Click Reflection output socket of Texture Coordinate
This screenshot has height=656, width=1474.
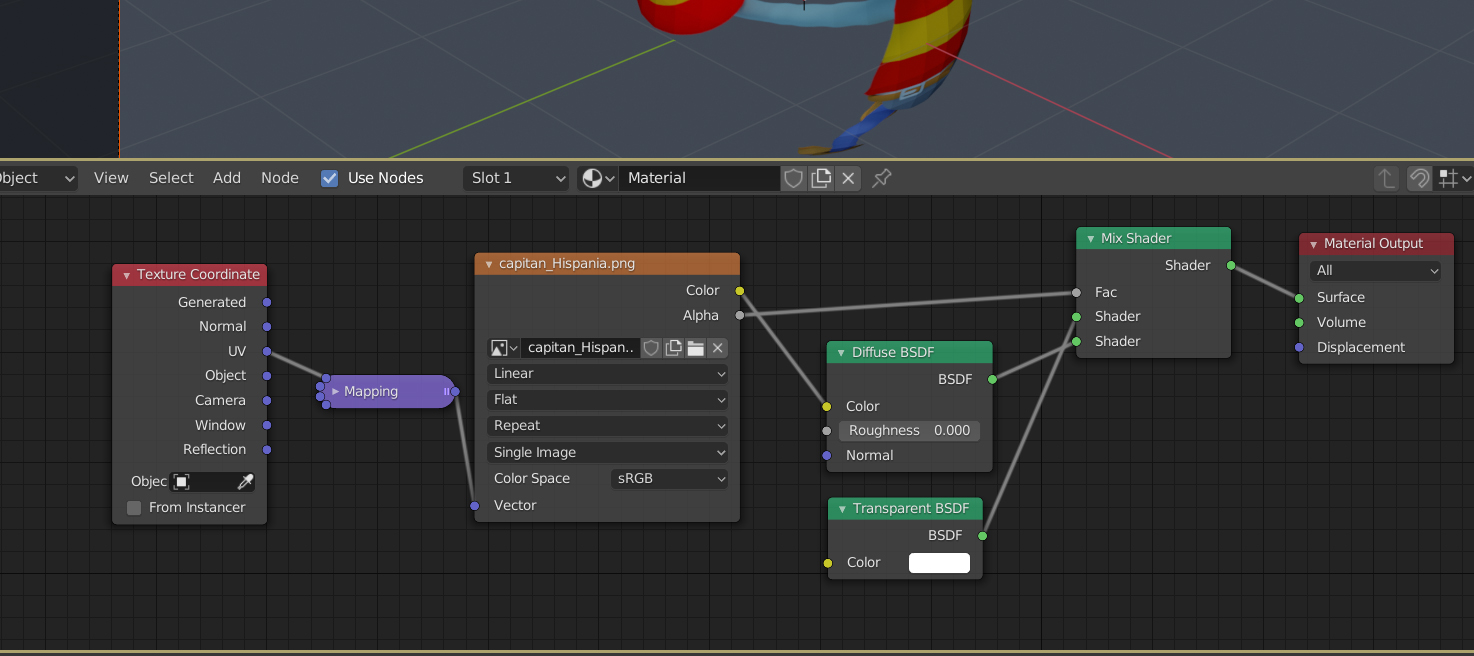click(267, 450)
